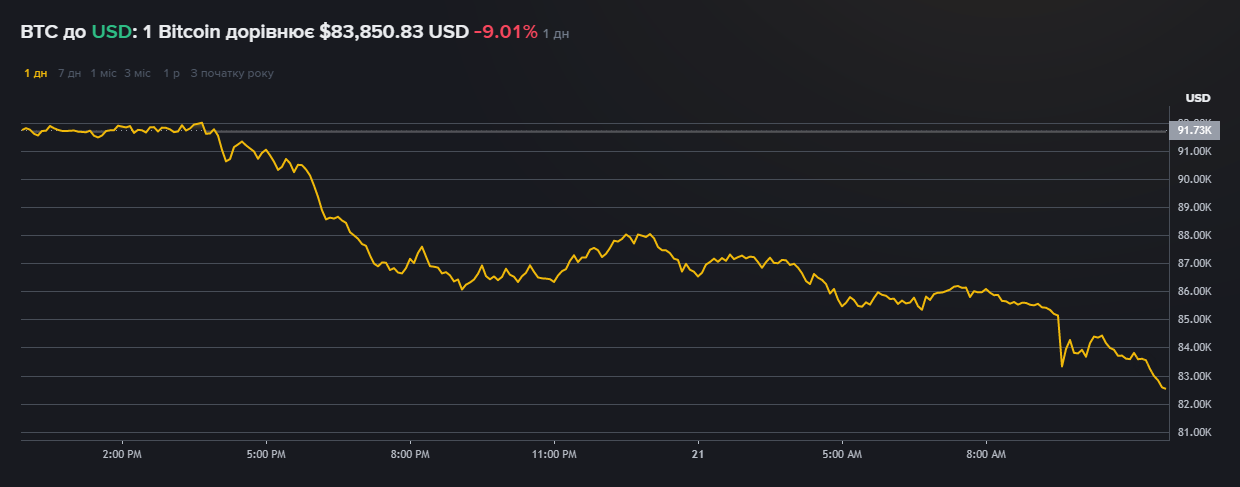Image resolution: width=1240 pixels, height=487 pixels.
Task: Select the "3 міс" chart range
Action: point(138,73)
